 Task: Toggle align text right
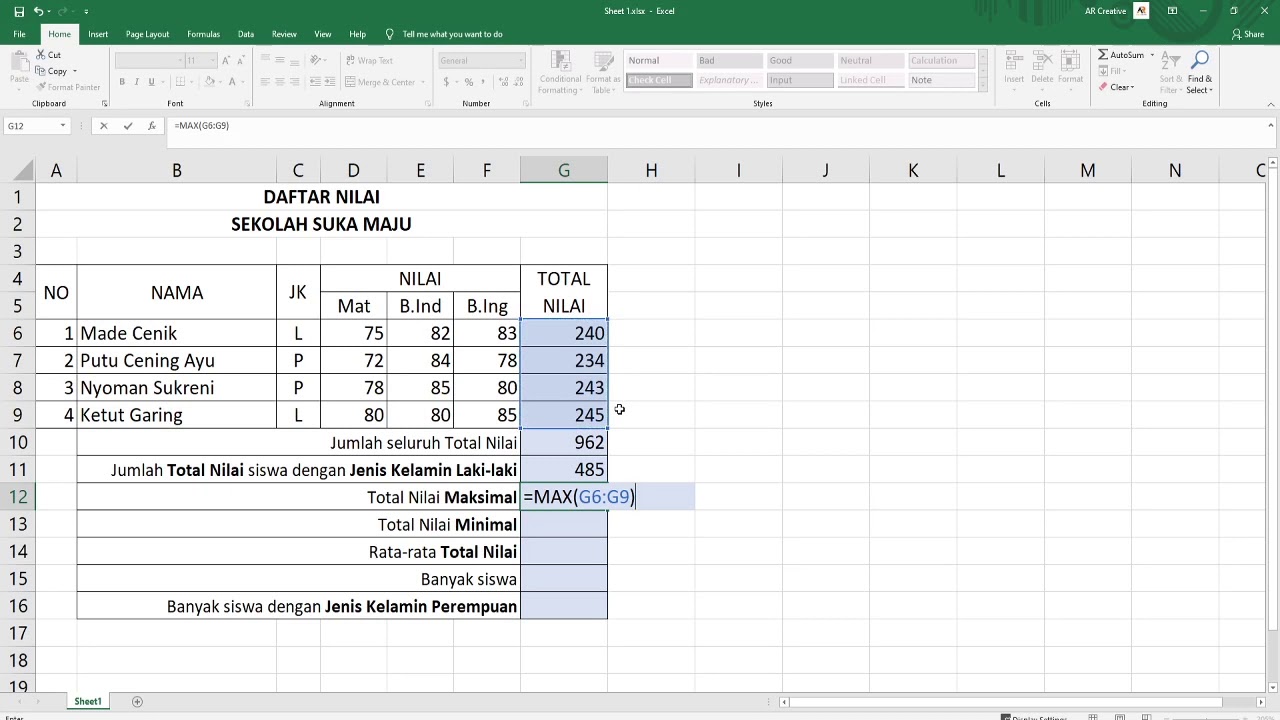tap(294, 82)
